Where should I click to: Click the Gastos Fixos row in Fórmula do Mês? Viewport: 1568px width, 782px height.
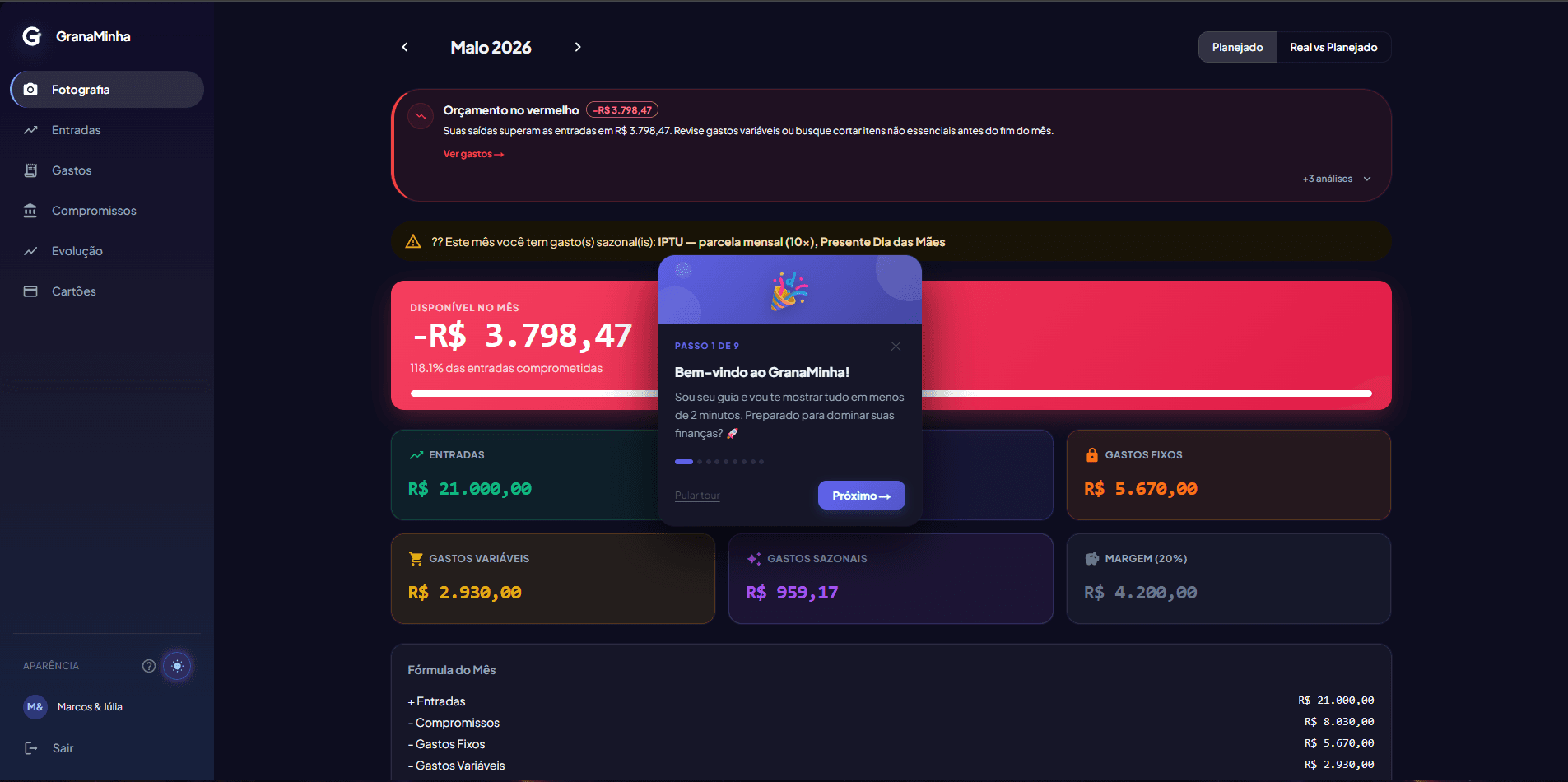(891, 744)
